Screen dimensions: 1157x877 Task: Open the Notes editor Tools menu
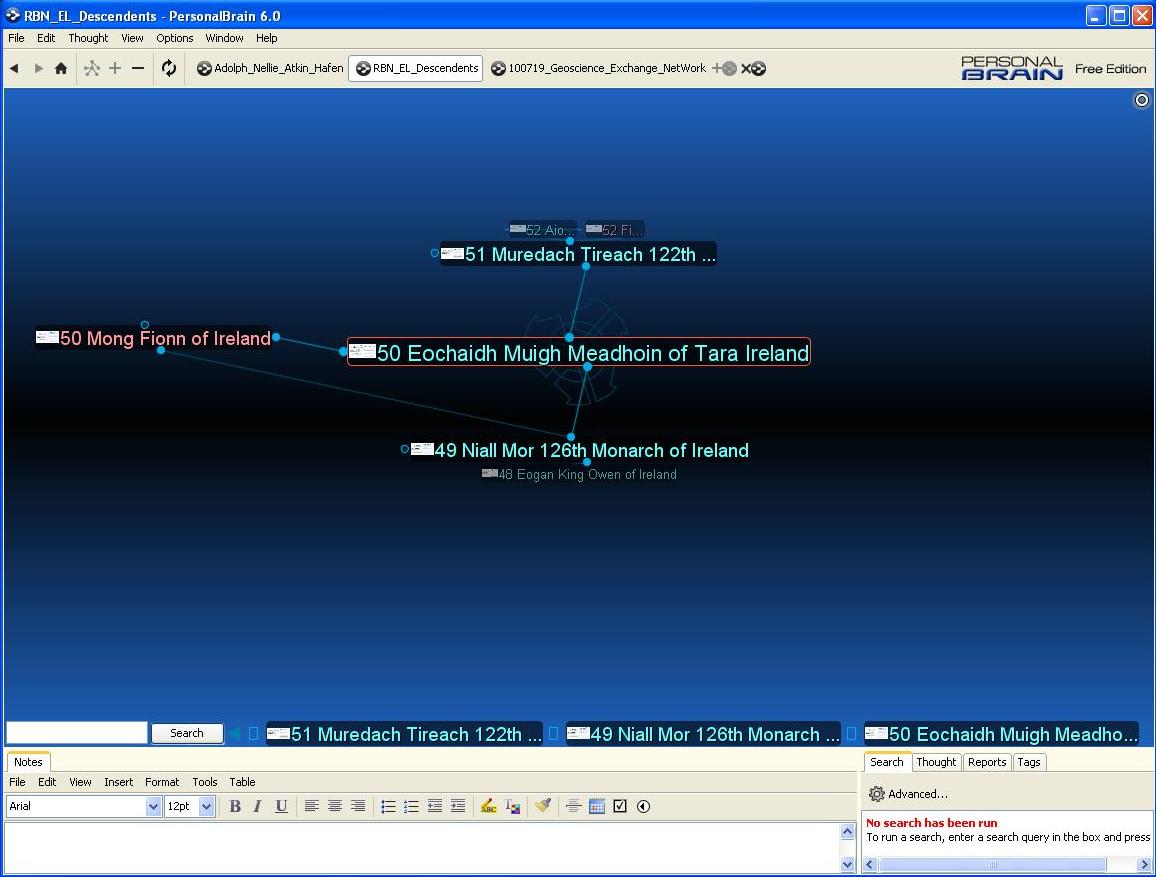pyautogui.click(x=205, y=782)
